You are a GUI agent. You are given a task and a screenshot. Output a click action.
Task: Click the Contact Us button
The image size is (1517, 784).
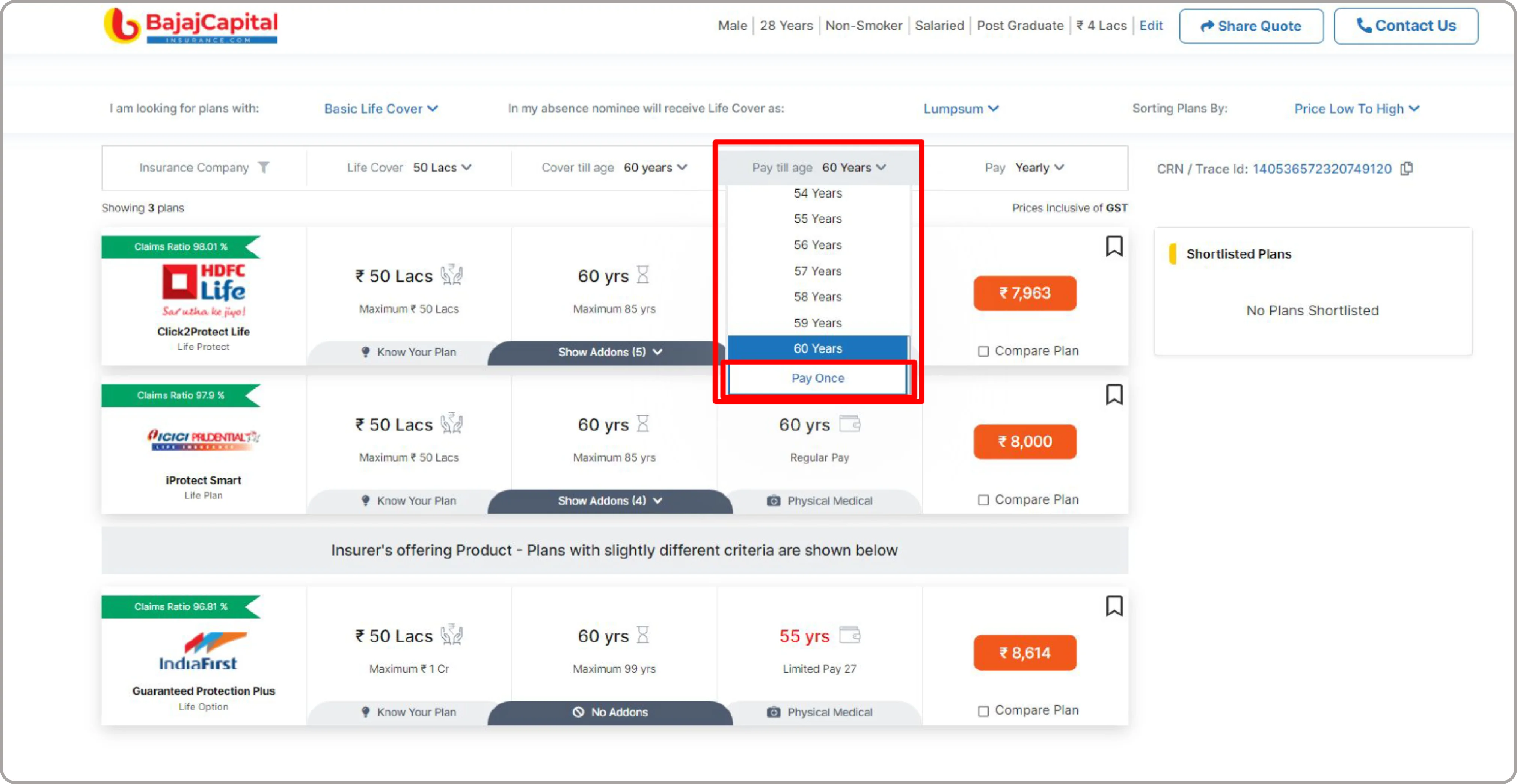click(x=1406, y=26)
